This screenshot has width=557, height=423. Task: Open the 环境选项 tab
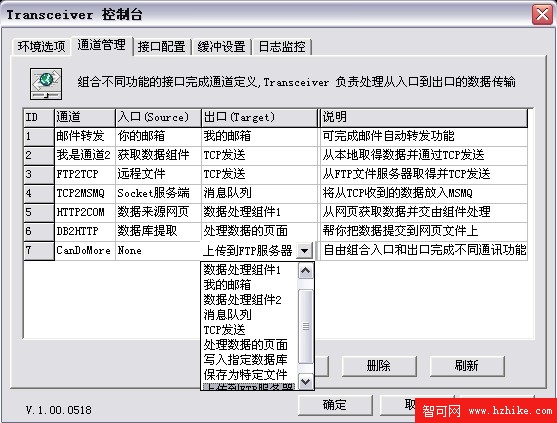(x=42, y=47)
